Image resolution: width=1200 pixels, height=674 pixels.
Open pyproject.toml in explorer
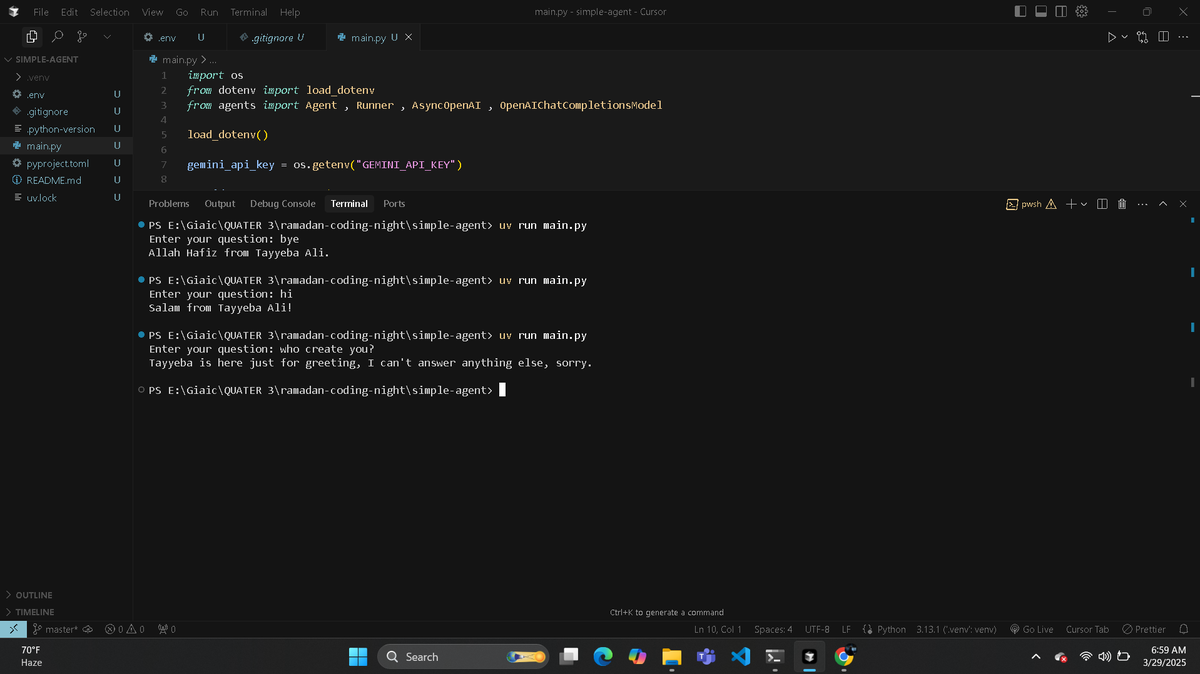[x=66, y=163]
